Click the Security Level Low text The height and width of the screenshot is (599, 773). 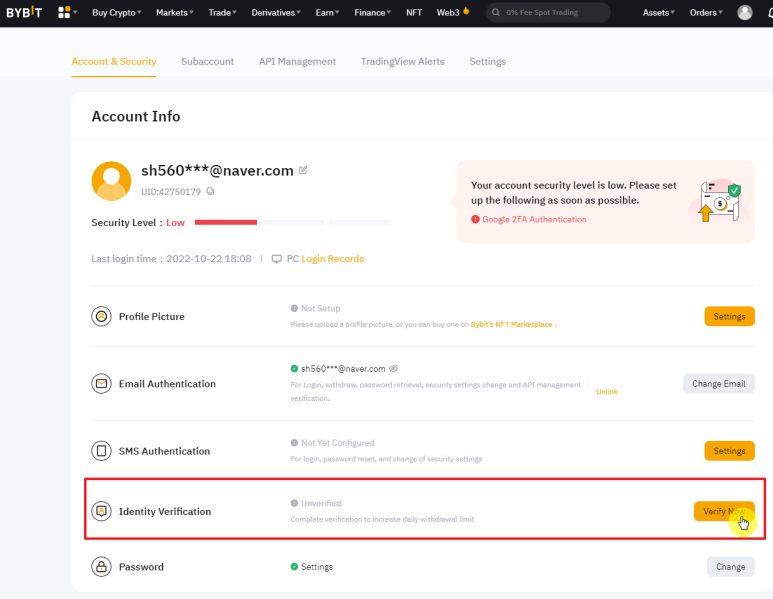coord(138,223)
